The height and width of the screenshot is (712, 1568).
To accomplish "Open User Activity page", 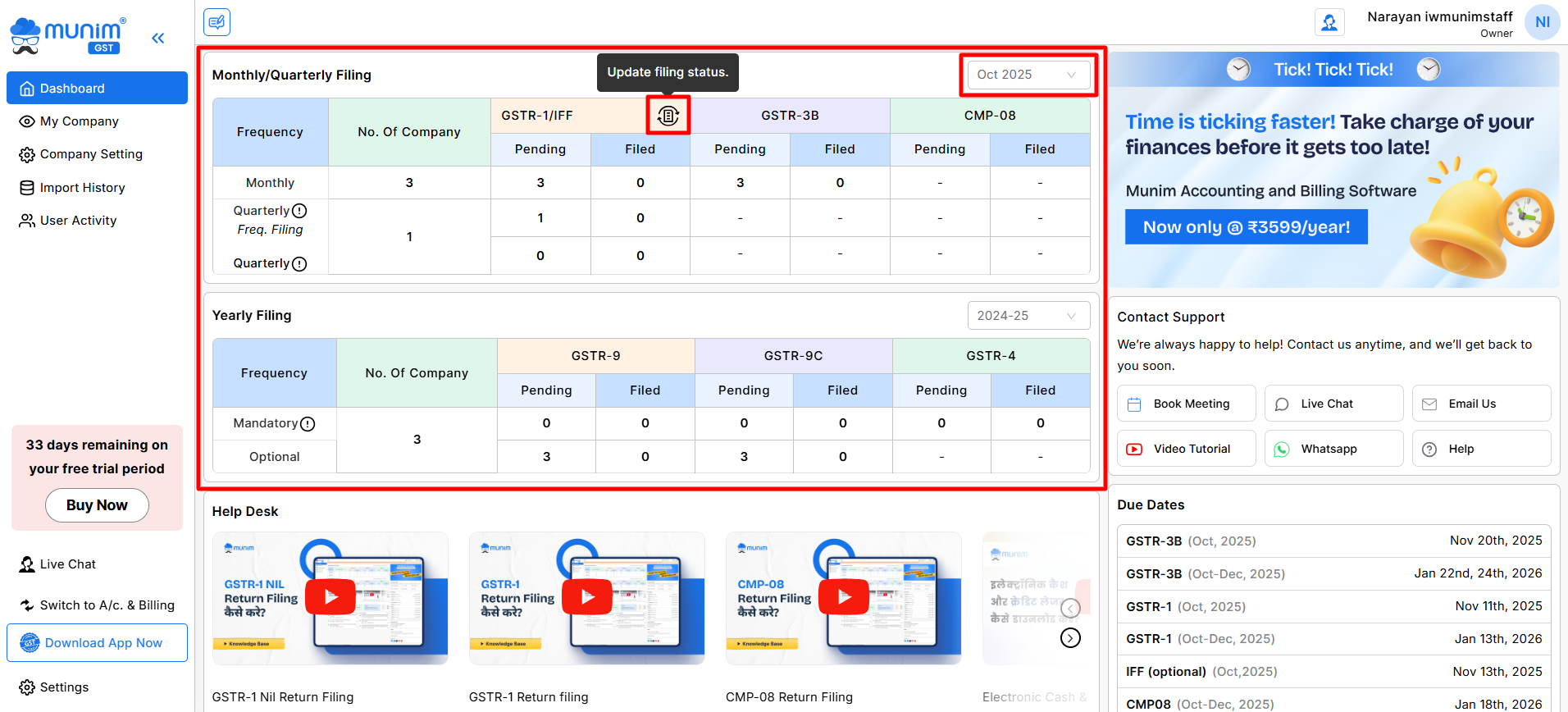I will coord(79,221).
